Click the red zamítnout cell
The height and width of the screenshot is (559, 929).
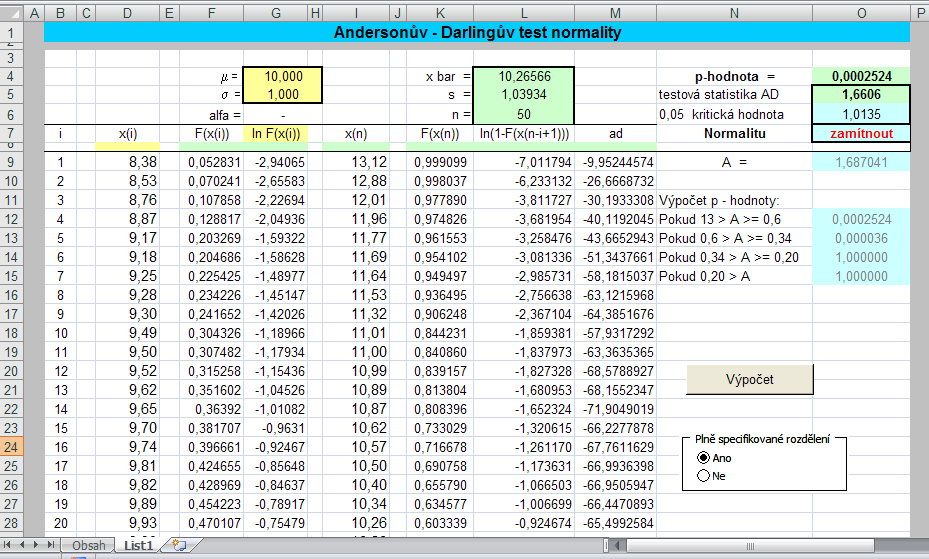pyautogui.click(x=861, y=133)
